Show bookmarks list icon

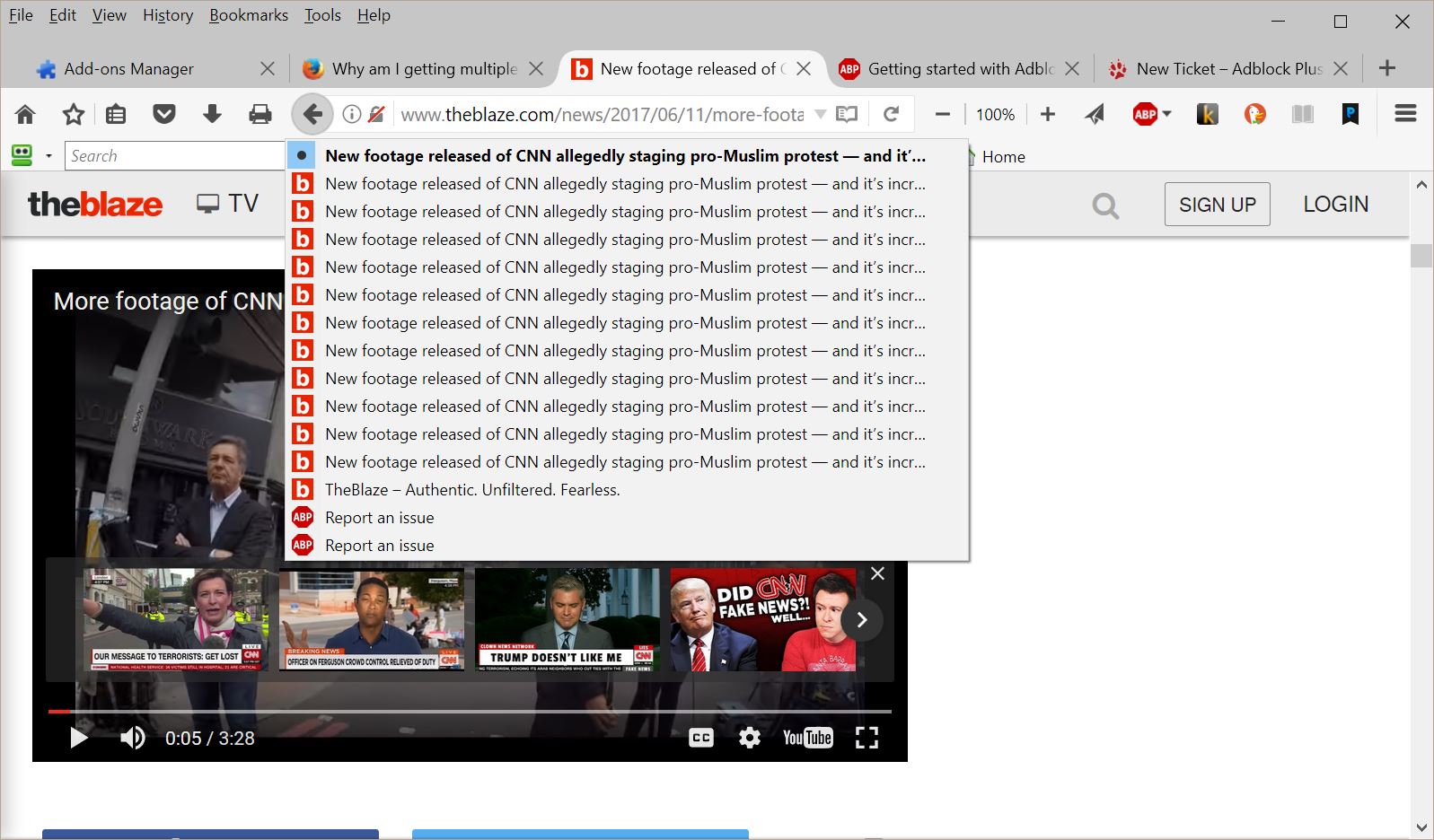pyautogui.click(x=116, y=114)
